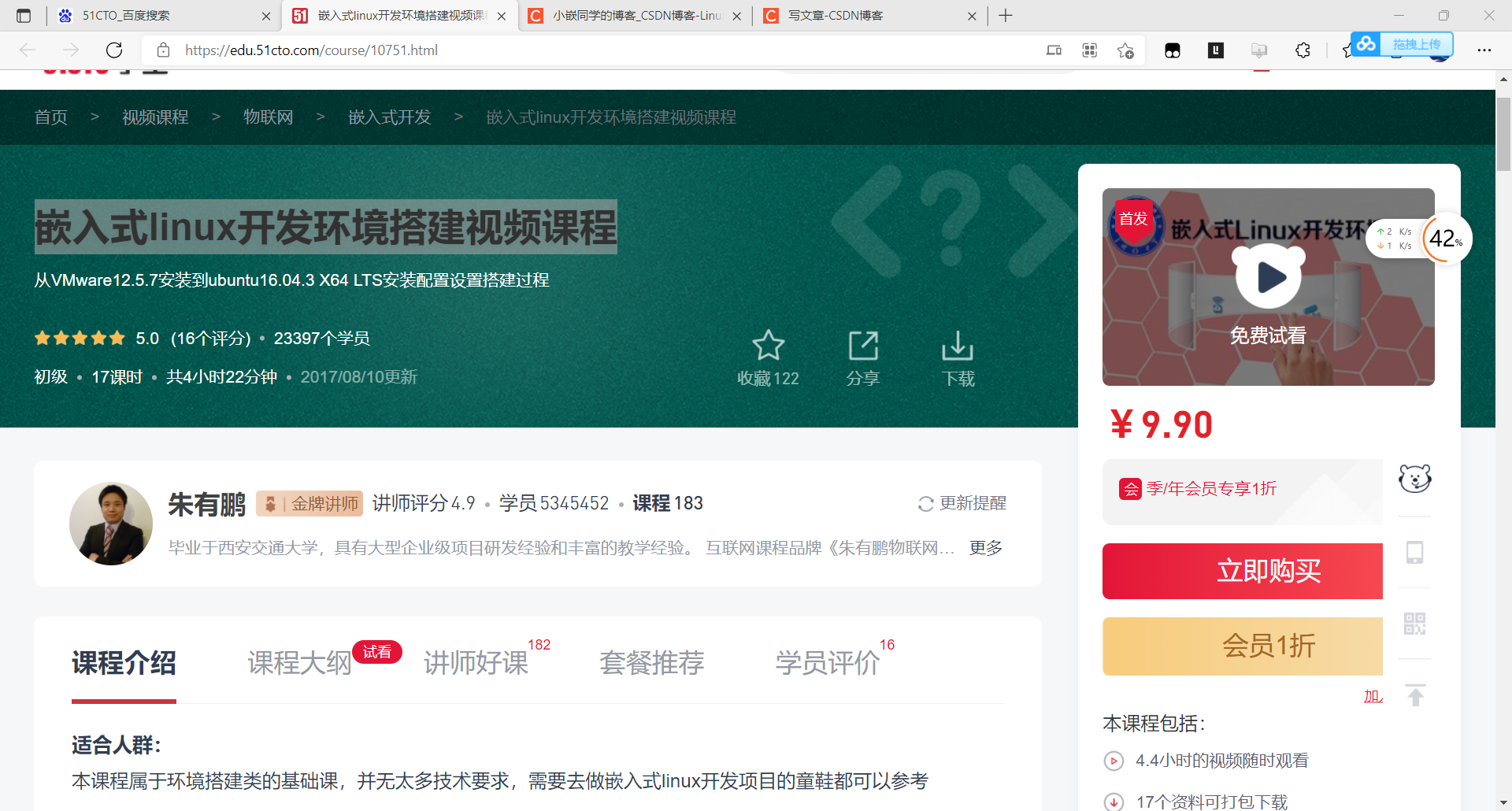
Task: Show the sidebar QR code icon
Action: coord(1415,624)
